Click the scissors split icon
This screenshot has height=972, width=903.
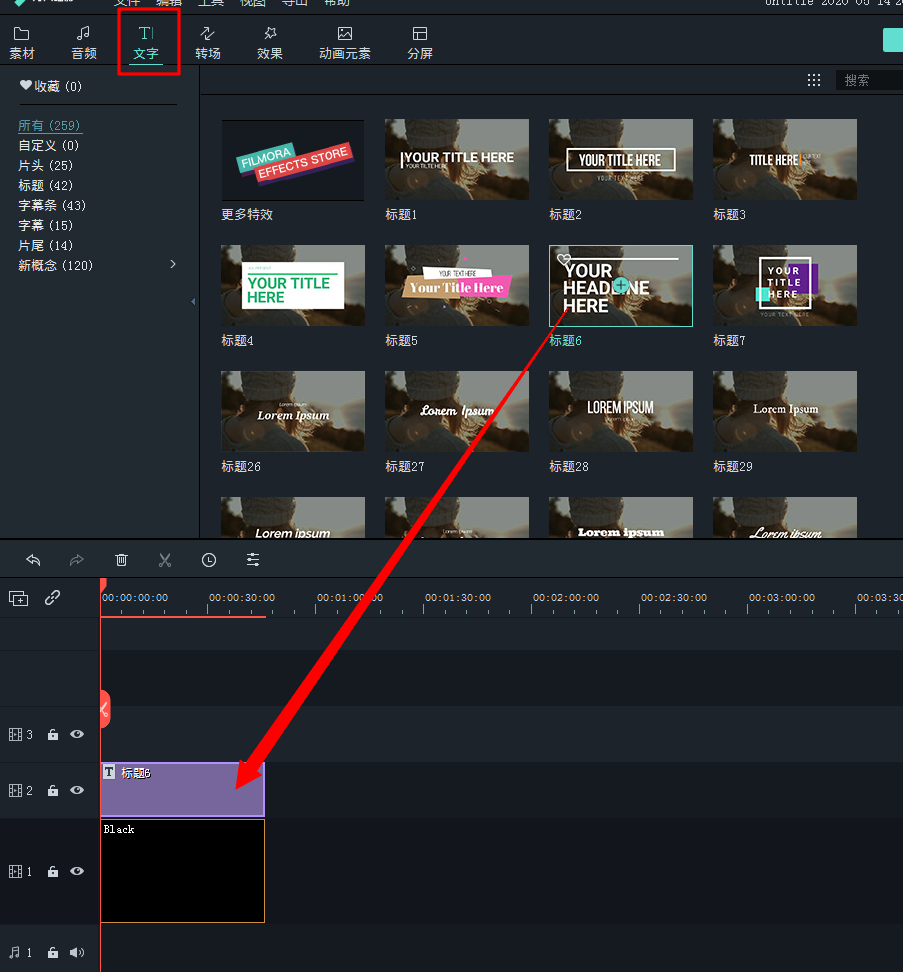coord(165,560)
